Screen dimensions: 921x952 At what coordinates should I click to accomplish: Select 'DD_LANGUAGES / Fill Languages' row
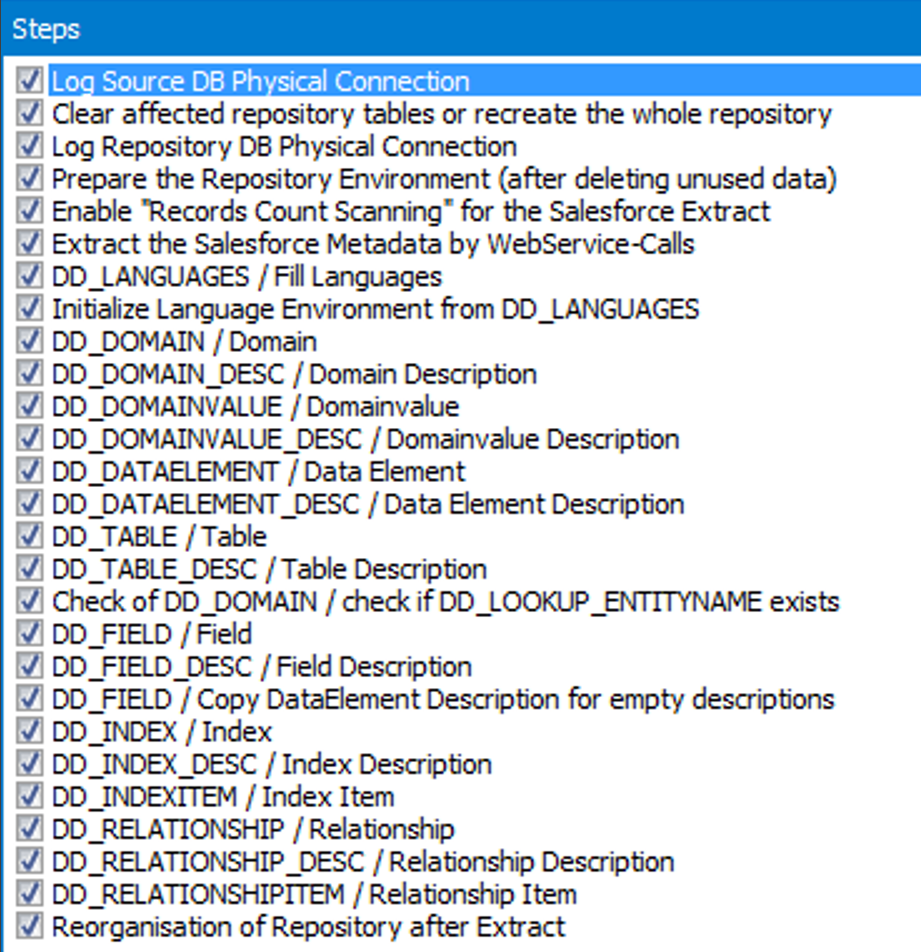[x=246, y=277]
